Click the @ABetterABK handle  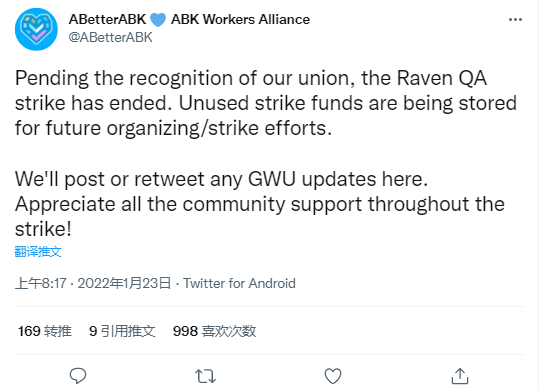pos(110,37)
